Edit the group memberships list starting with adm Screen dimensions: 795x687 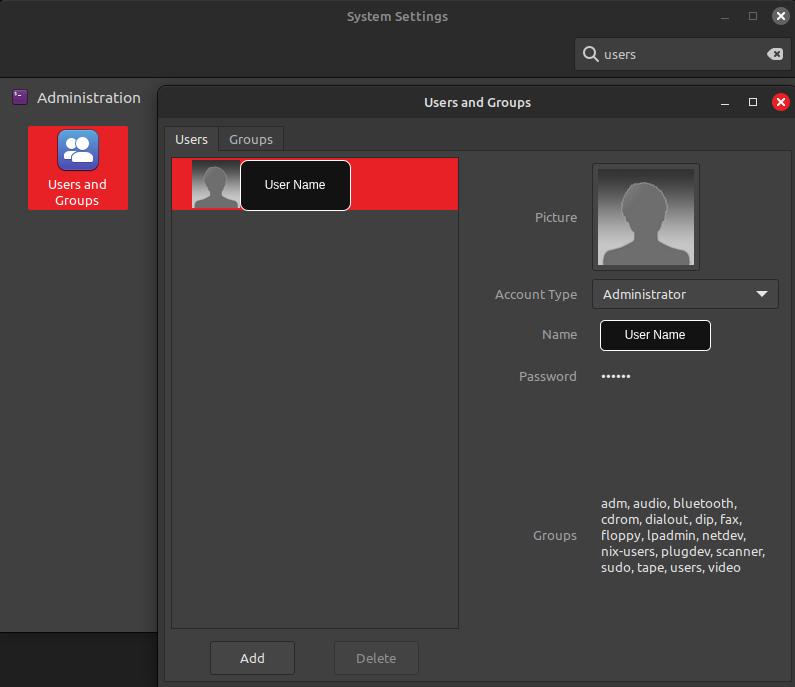(x=682, y=535)
